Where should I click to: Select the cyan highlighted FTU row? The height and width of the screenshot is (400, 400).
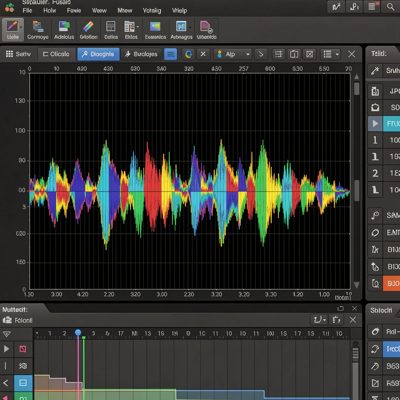(391, 124)
